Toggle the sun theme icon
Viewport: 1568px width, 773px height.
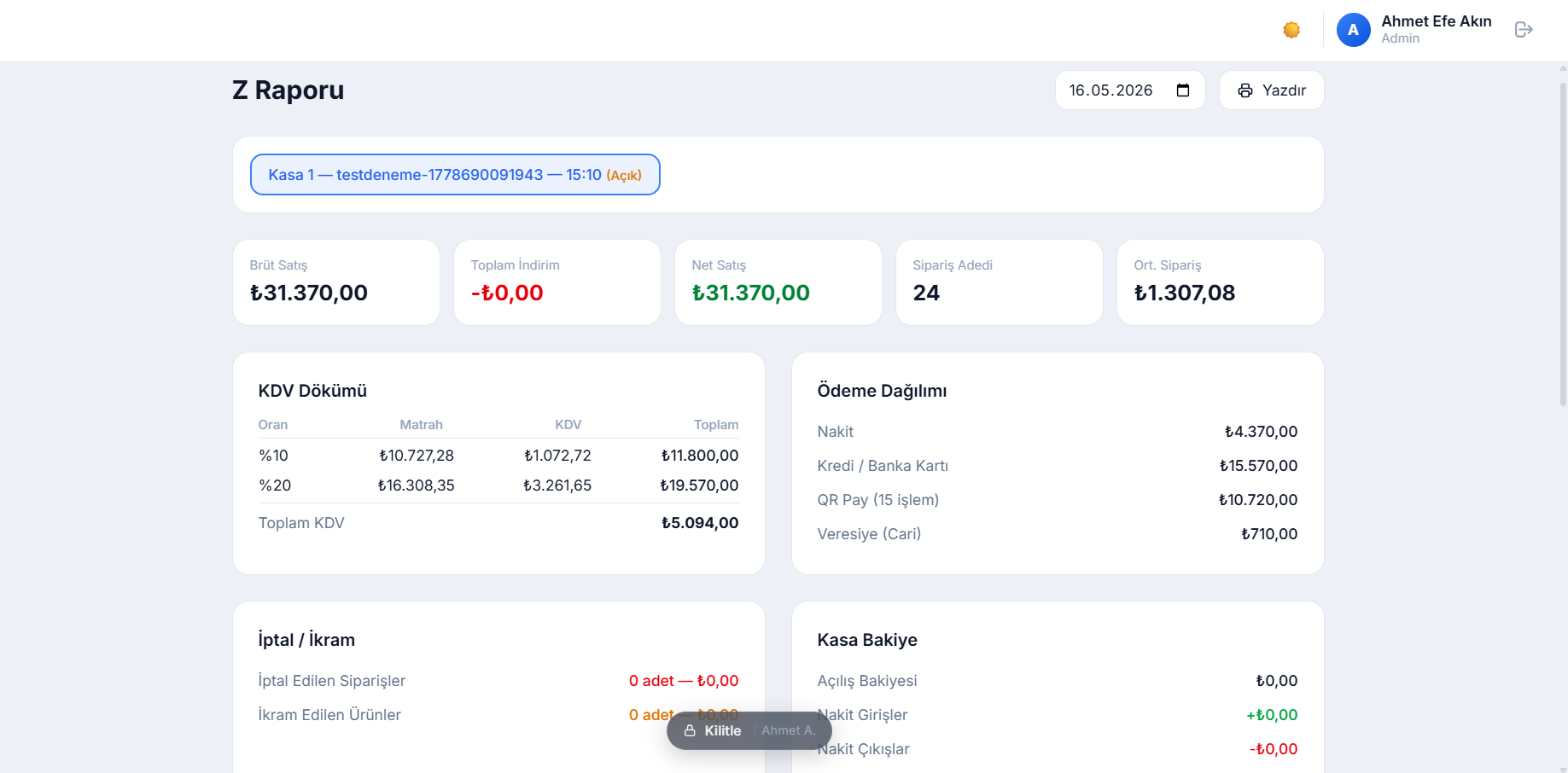pyautogui.click(x=1291, y=30)
